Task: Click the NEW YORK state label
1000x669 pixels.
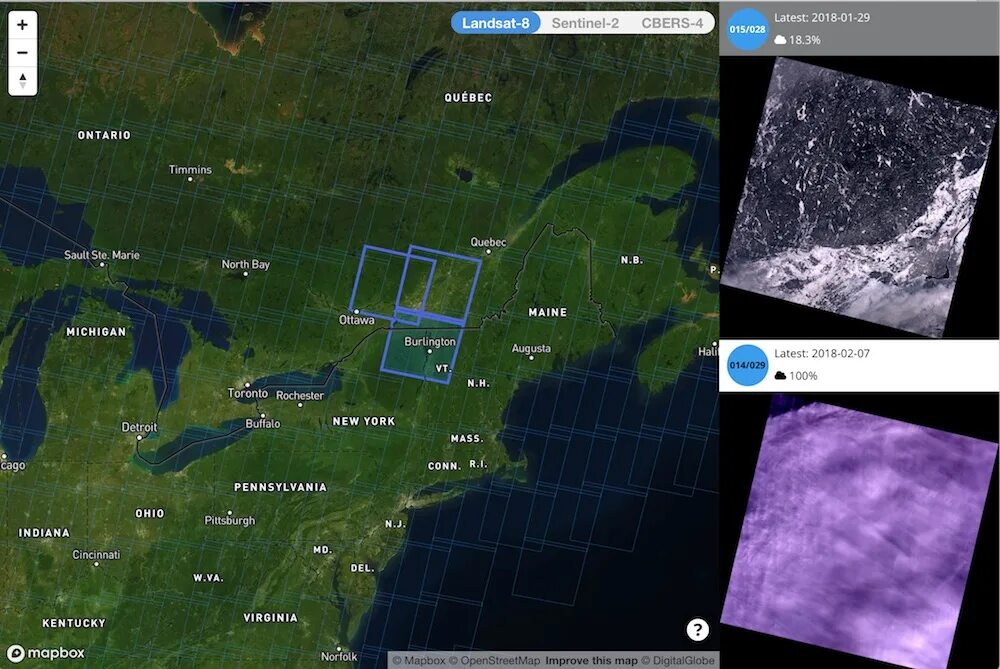Action: pyautogui.click(x=364, y=422)
